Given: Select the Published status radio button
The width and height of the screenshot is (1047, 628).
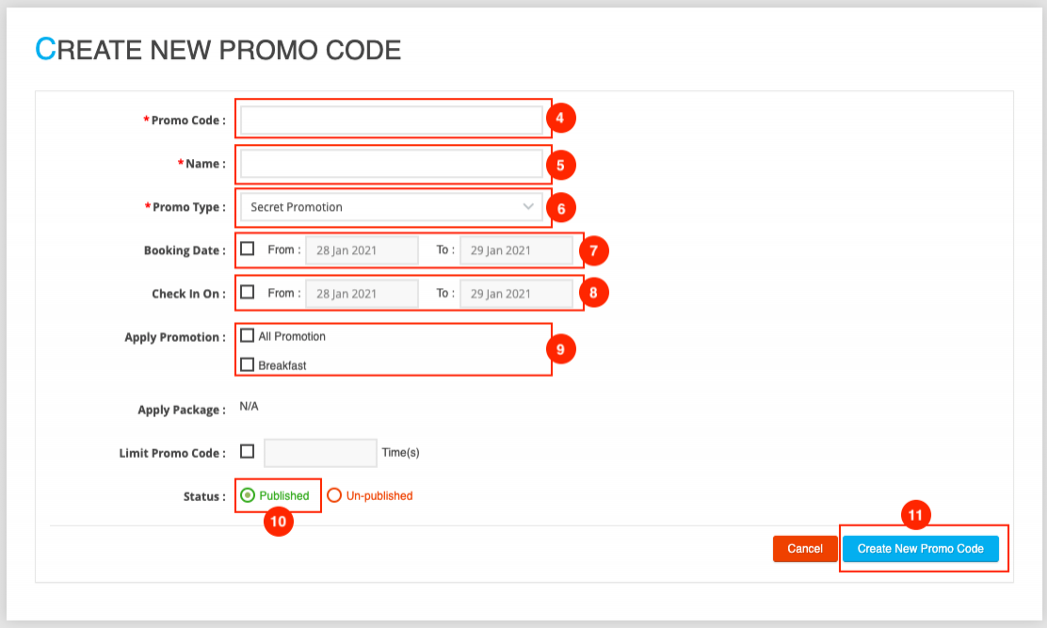Looking at the screenshot, I should (x=248, y=495).
